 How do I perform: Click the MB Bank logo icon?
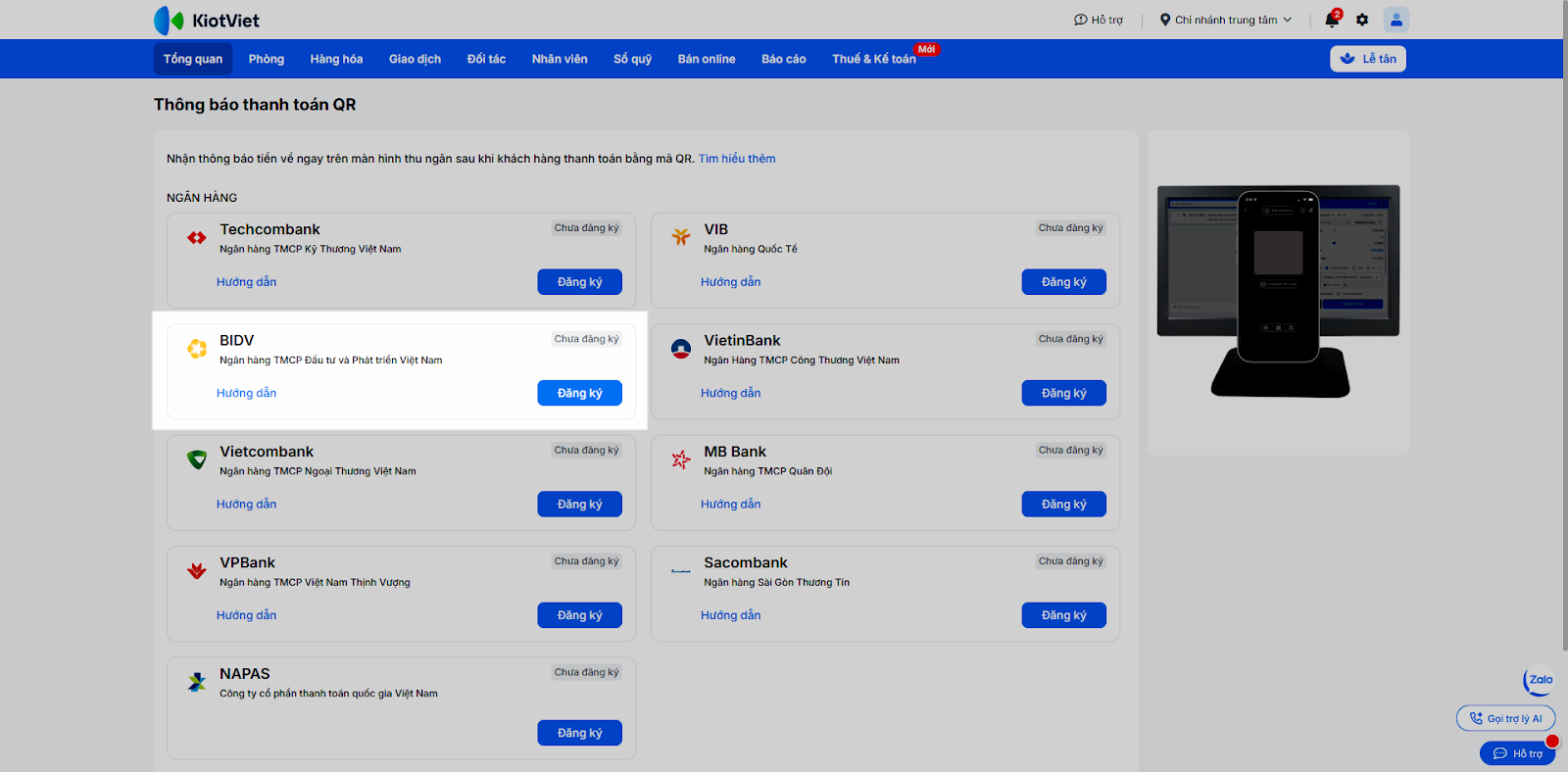(x=681, y=459)
